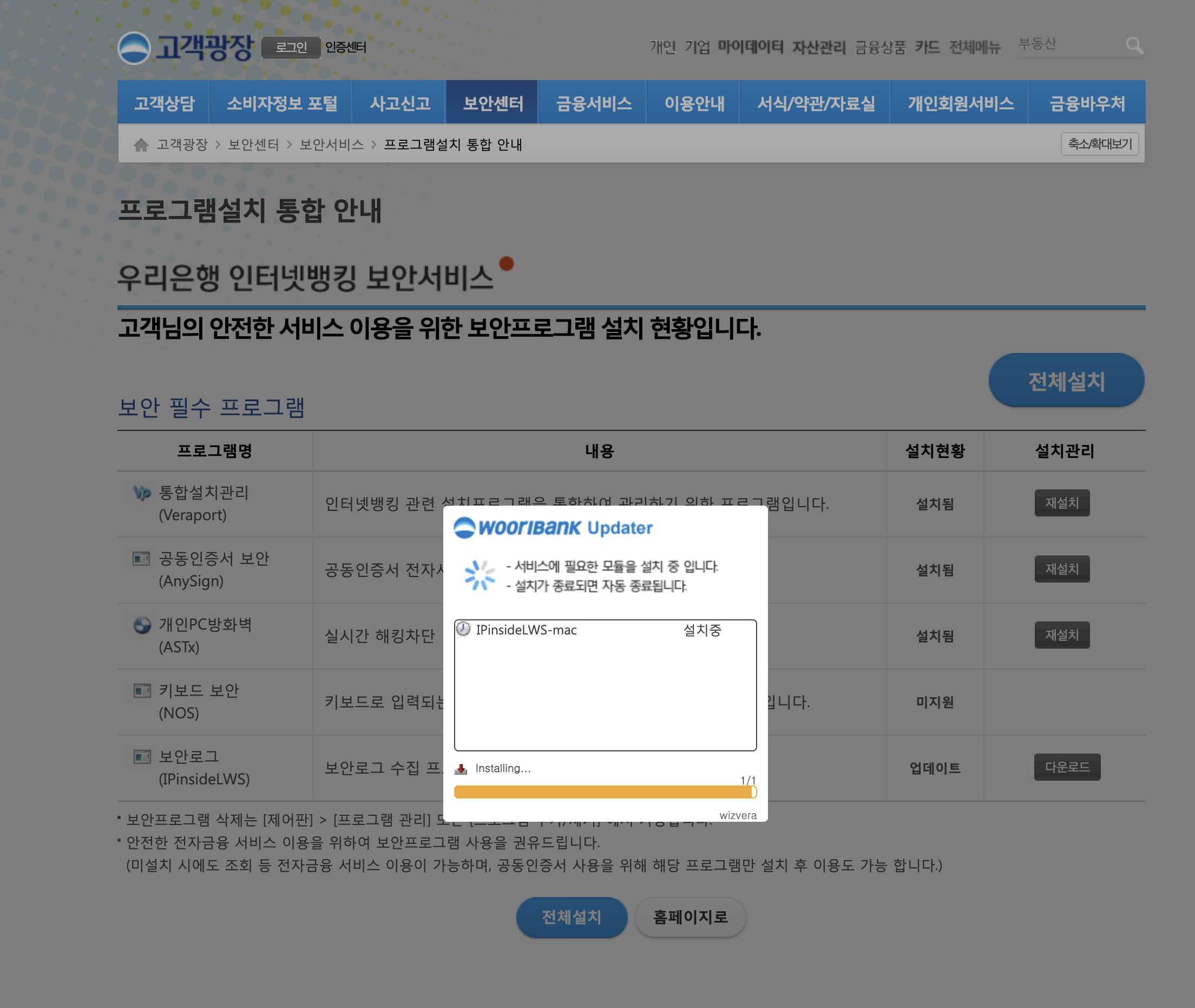
Task: Open the 보안센터 navigation tab
Action: (x=493, y=103)
